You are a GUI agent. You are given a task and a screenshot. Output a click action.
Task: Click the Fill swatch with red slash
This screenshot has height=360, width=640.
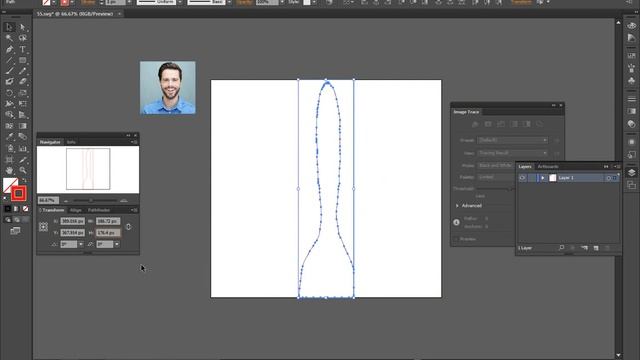pos(9,184)
